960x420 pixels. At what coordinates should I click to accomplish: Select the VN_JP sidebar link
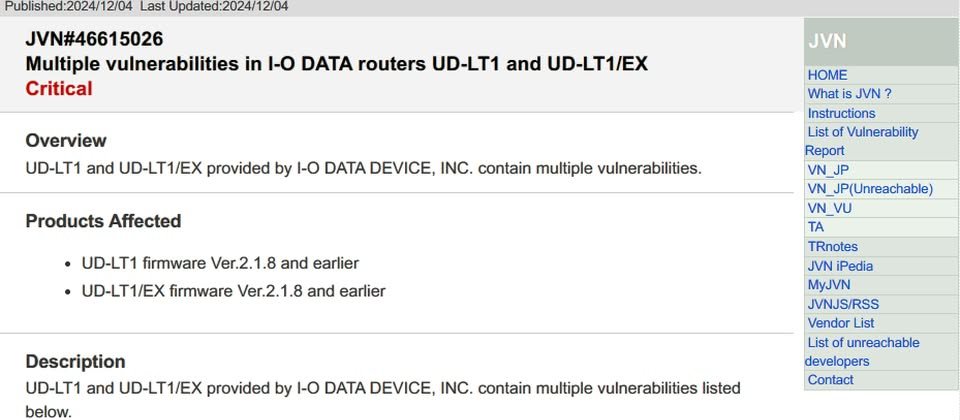tap(828, 170)
